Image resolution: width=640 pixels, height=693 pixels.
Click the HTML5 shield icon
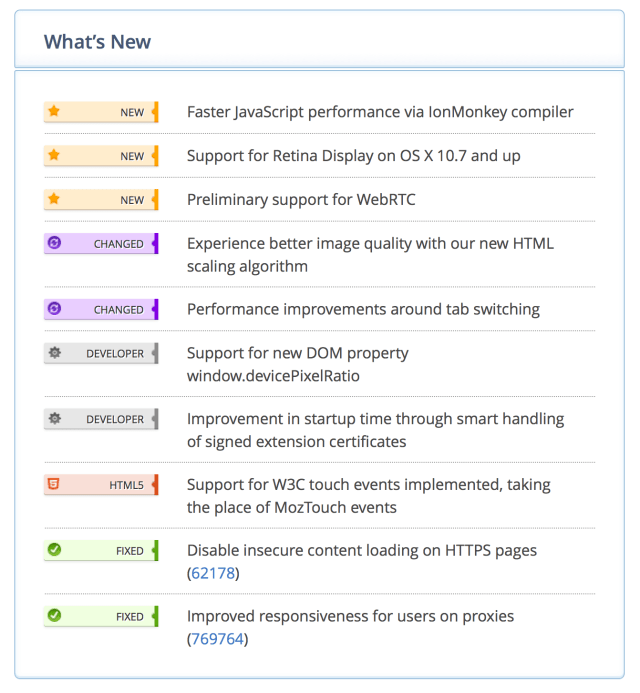pyautogui.click(x=54, y=485)
